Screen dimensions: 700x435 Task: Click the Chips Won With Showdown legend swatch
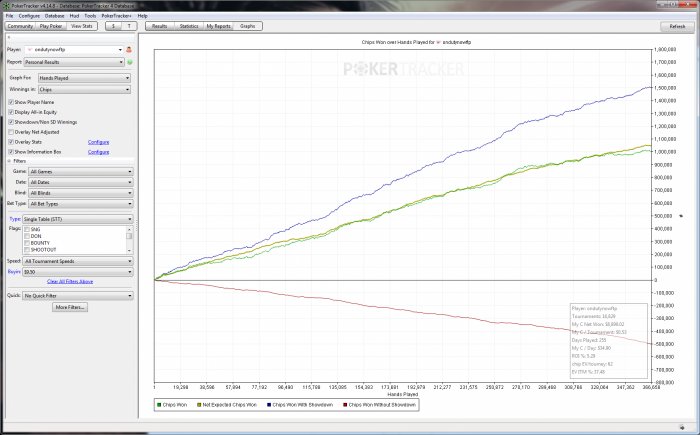click(x=269, y=405)
